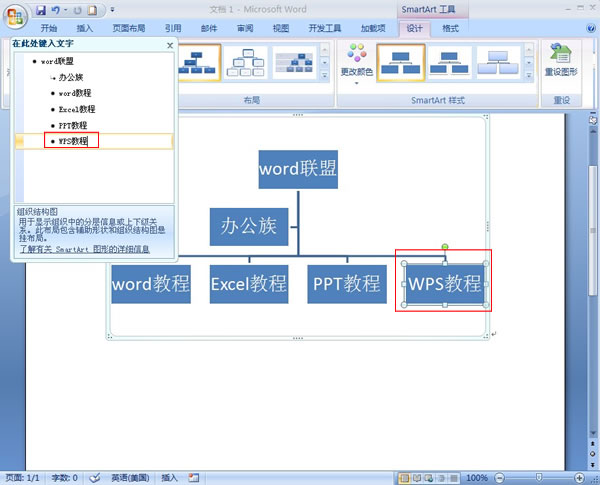Select the highlighted organization chart layout thumbnail
This screenshot has width=600, height=485.
[x=198, y=62]
